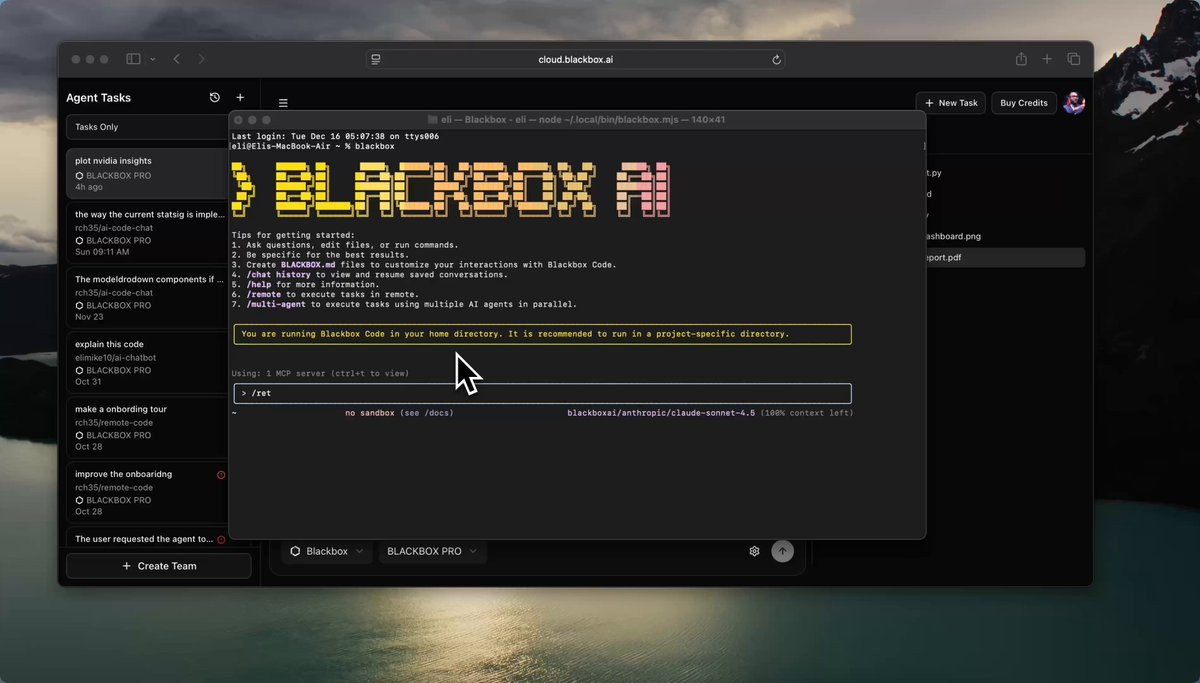Click the elimike10/ai-chatbot repo label

116,357
